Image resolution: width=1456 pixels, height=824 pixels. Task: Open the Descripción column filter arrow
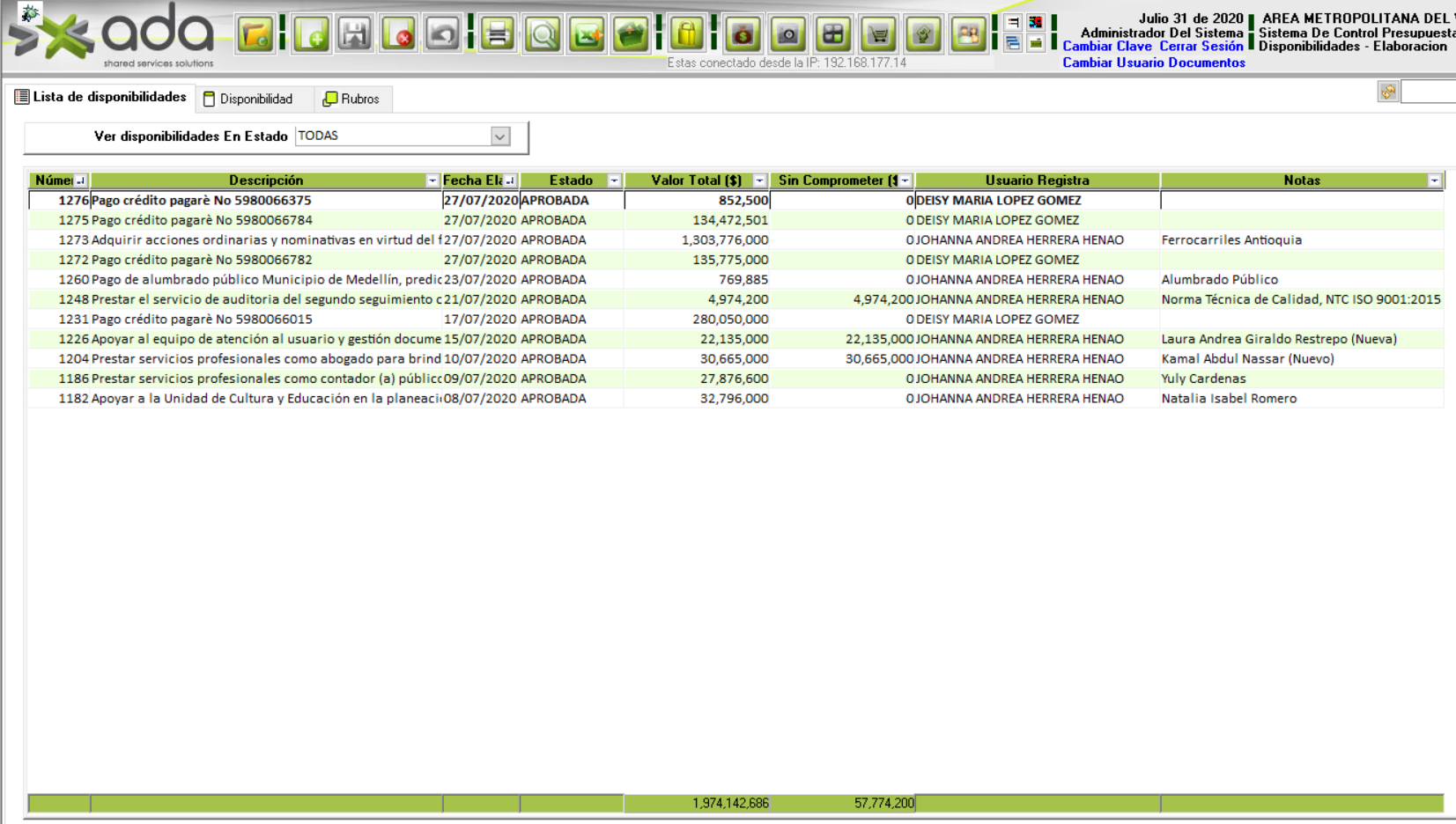point(432,180)
